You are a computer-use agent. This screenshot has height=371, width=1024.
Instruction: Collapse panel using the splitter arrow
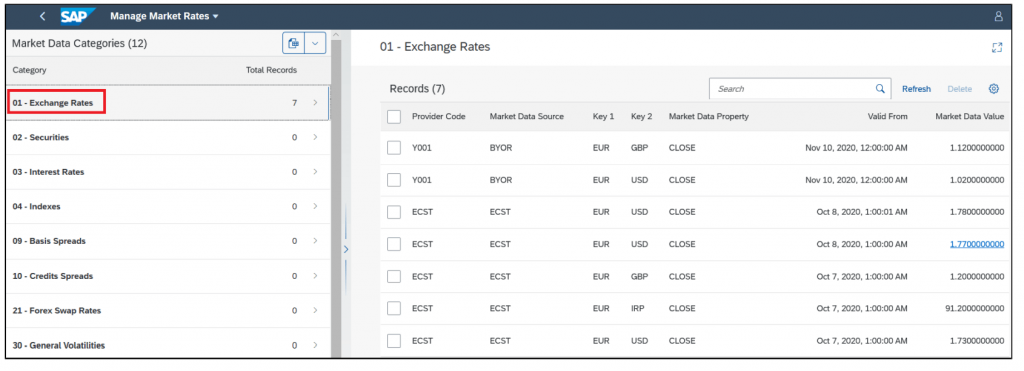[x=346, y=249]
